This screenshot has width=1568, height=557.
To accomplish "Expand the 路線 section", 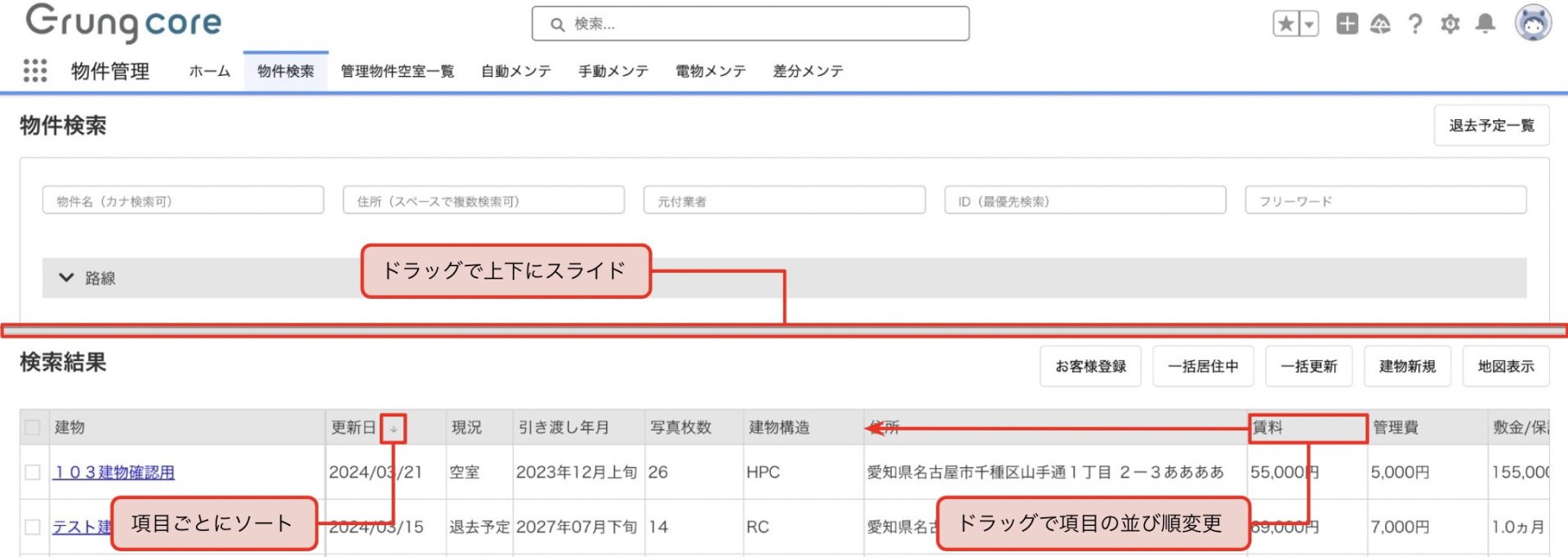I will 67,278.
